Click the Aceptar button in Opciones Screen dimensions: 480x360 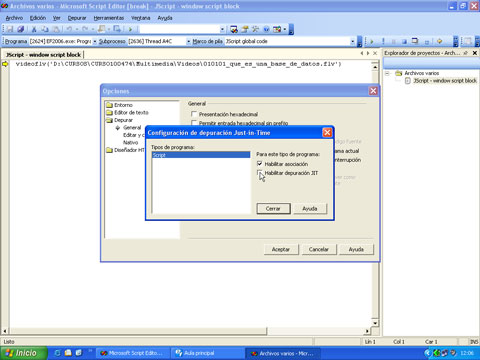tap(281, 249)
